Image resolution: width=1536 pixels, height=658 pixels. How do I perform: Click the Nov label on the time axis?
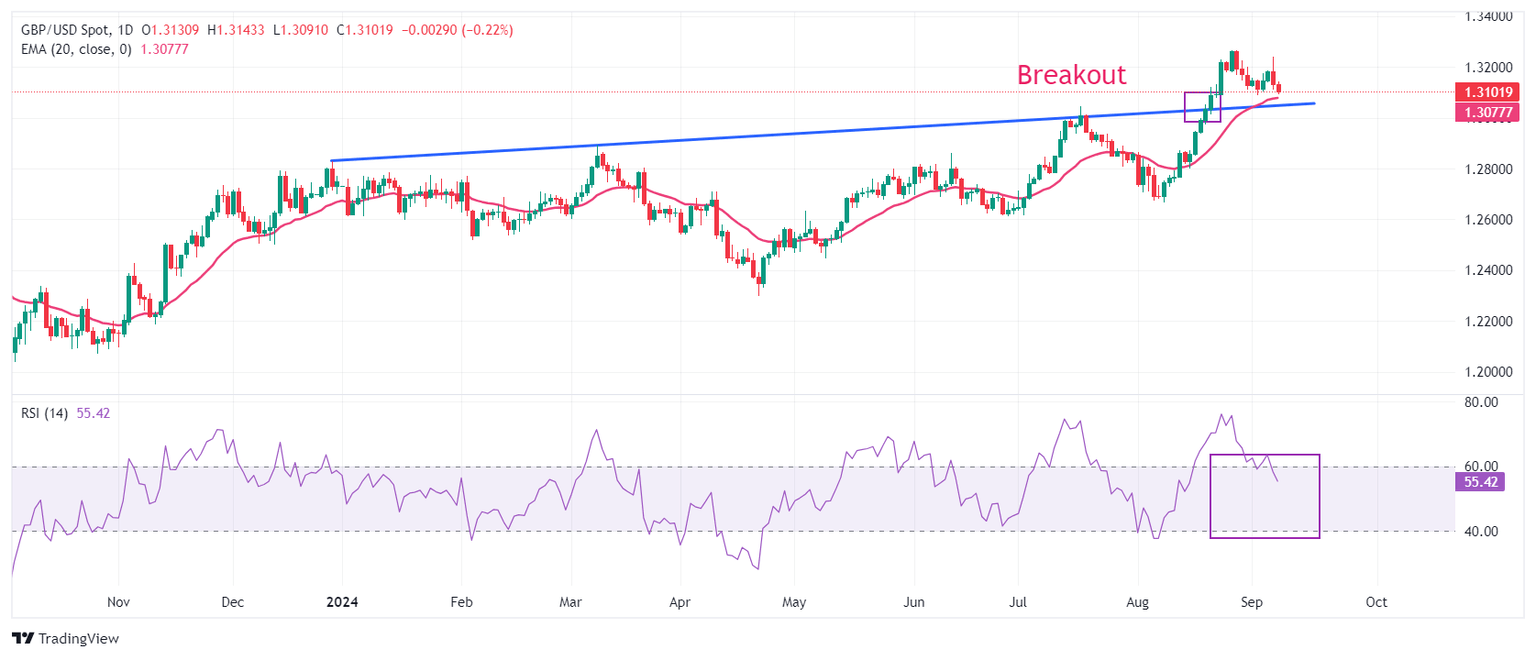[118, 603]
